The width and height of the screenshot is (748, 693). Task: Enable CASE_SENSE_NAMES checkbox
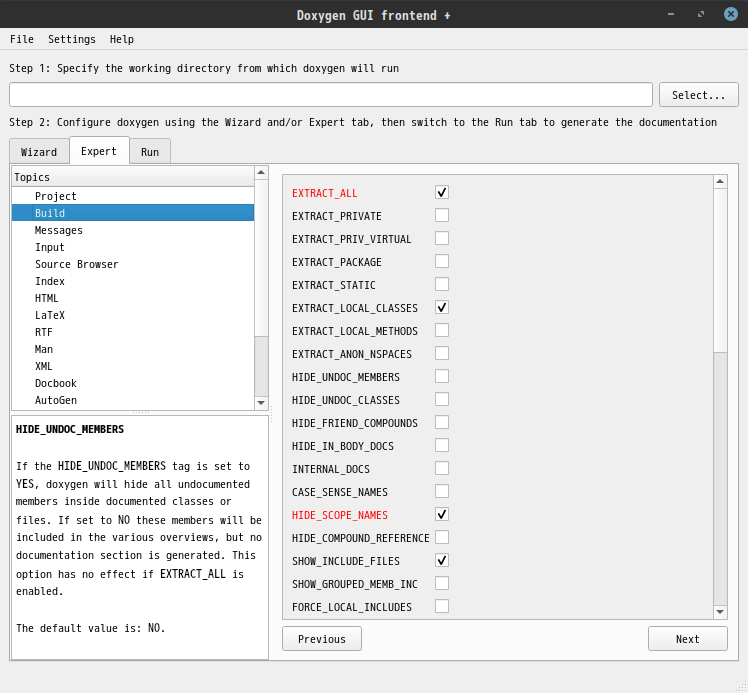442,491
